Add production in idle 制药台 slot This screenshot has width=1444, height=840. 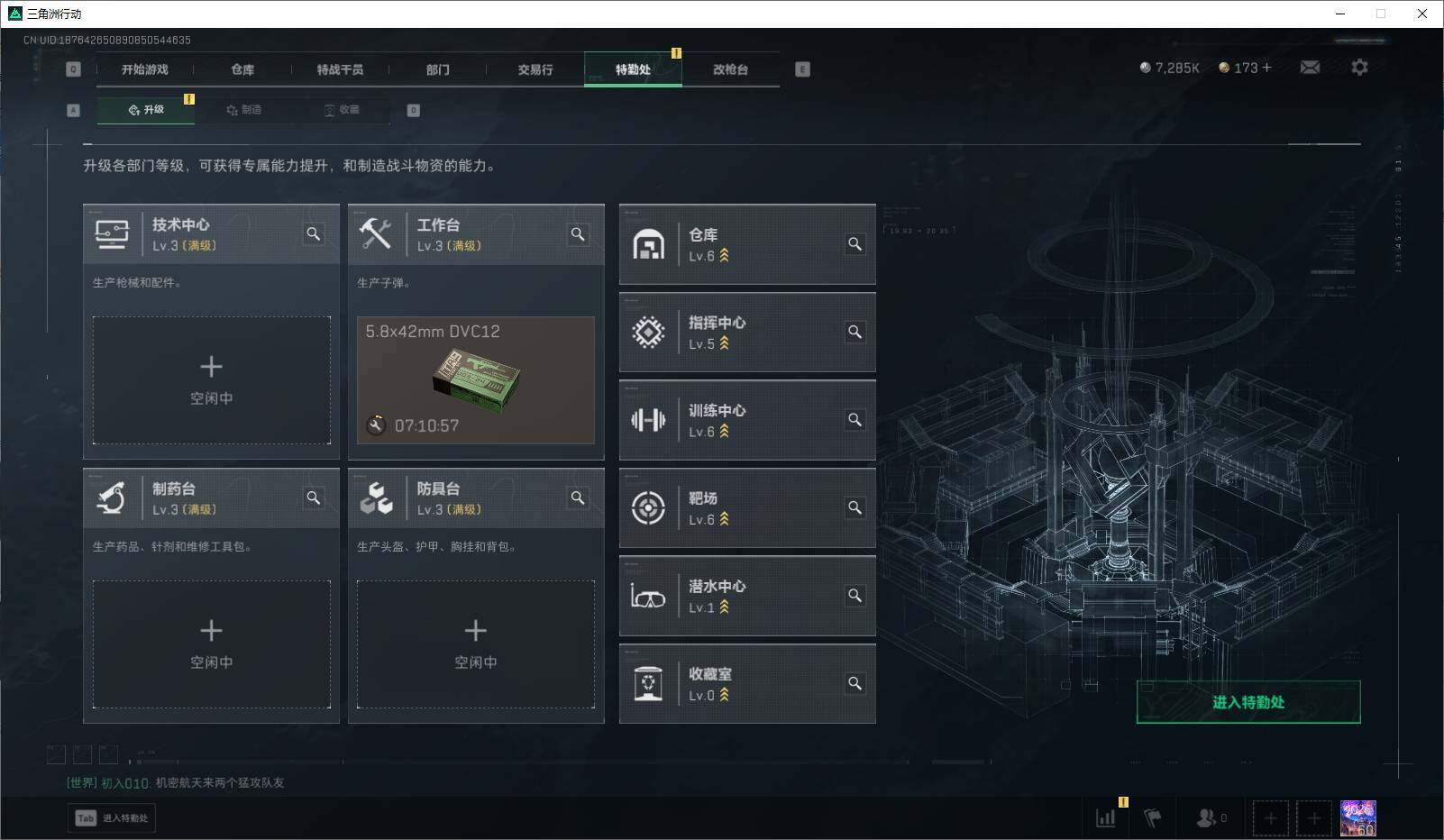[x=211, y=644]
